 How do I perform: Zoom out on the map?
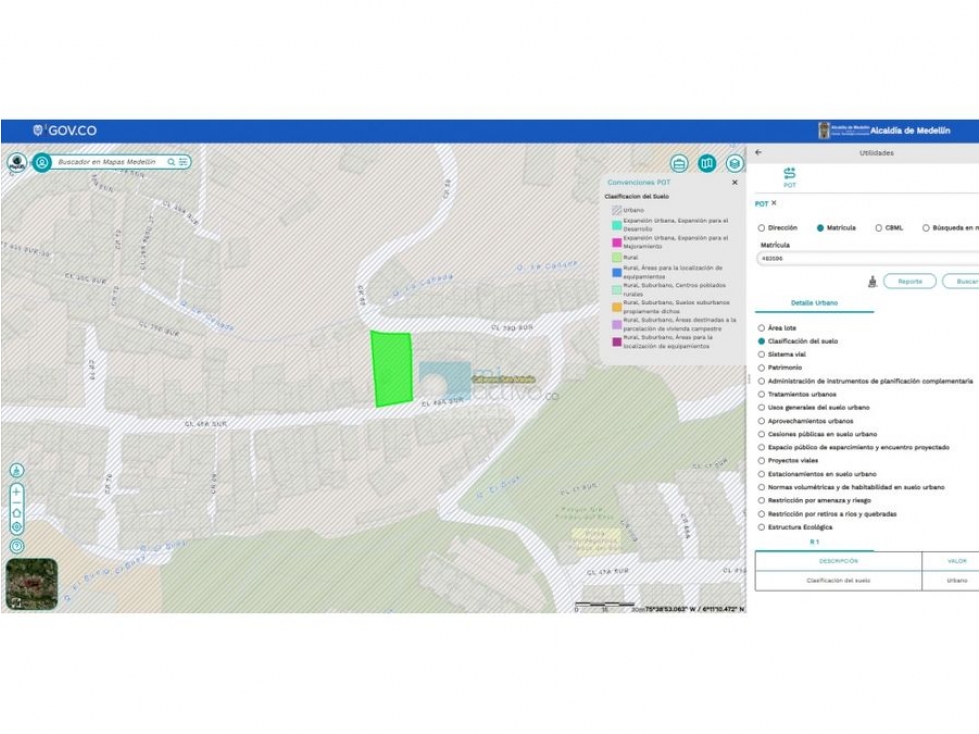click(x=17, y=502)
